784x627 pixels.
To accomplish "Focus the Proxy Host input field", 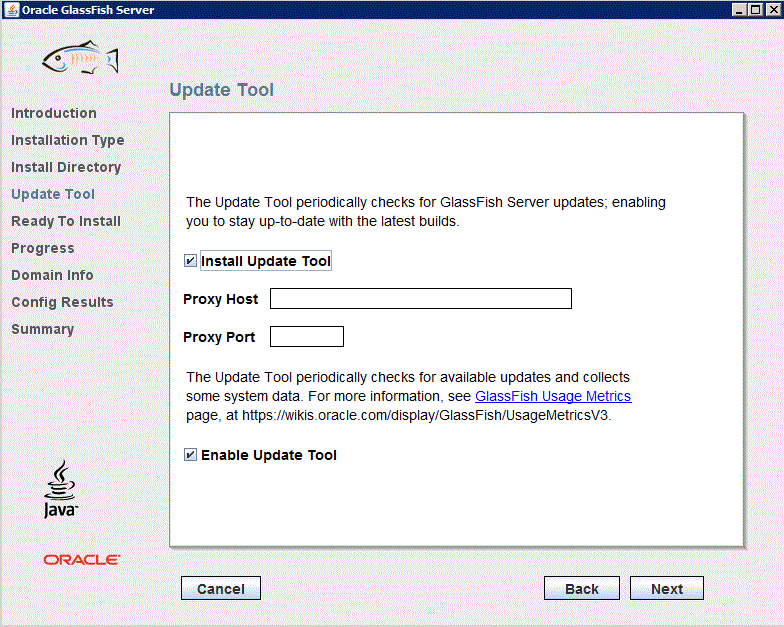I will [420, 298].
